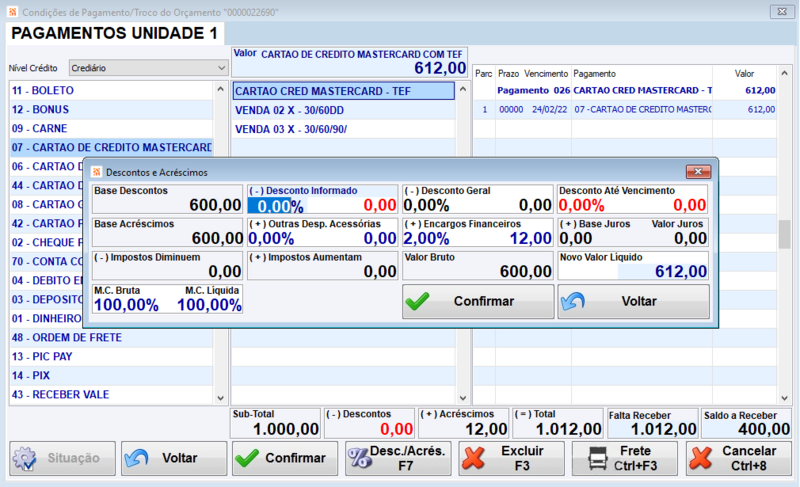Screen dimensions: 800x487
Task: Click the percent icon on Desc./Acrés.
Action: point(360,458)
